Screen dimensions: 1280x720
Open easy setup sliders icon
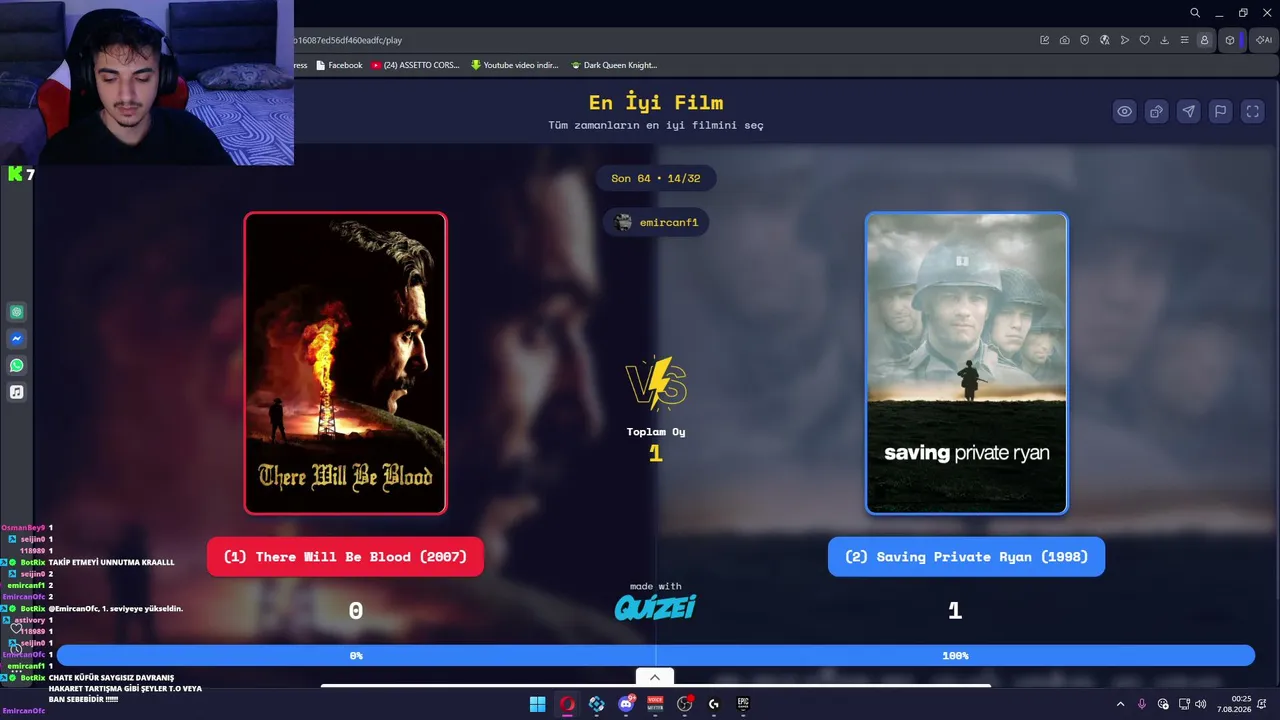(1185, 40)
